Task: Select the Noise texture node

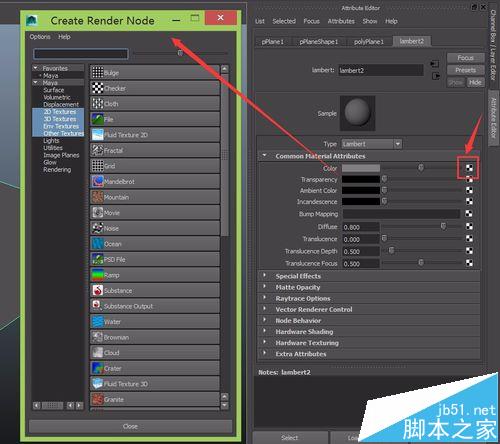Action: pyautogui.click(x=155, y=228)
